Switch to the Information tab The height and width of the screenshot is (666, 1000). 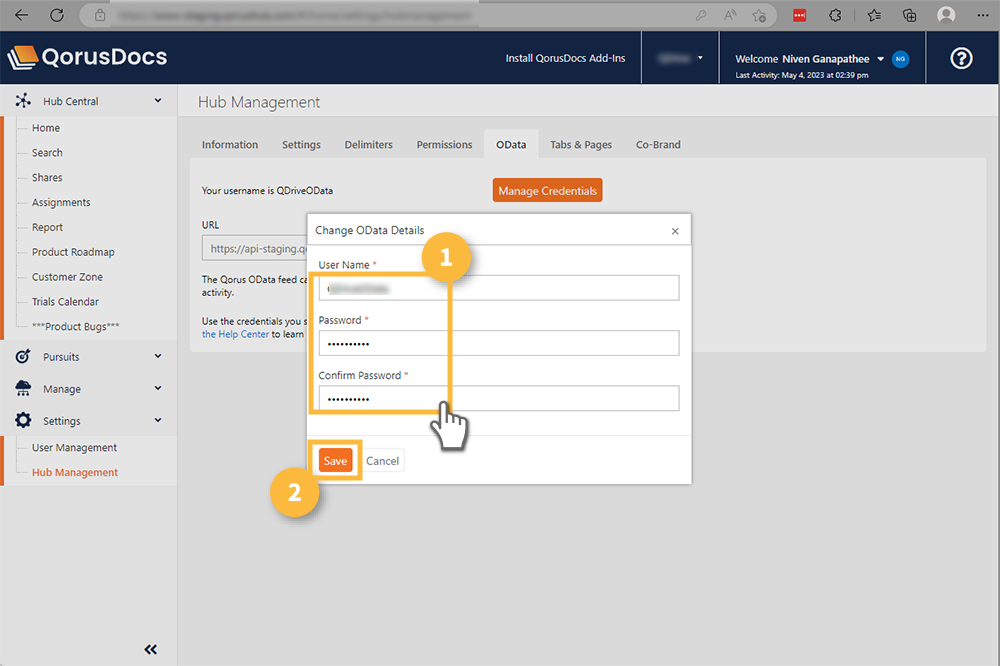click(230, 145)
